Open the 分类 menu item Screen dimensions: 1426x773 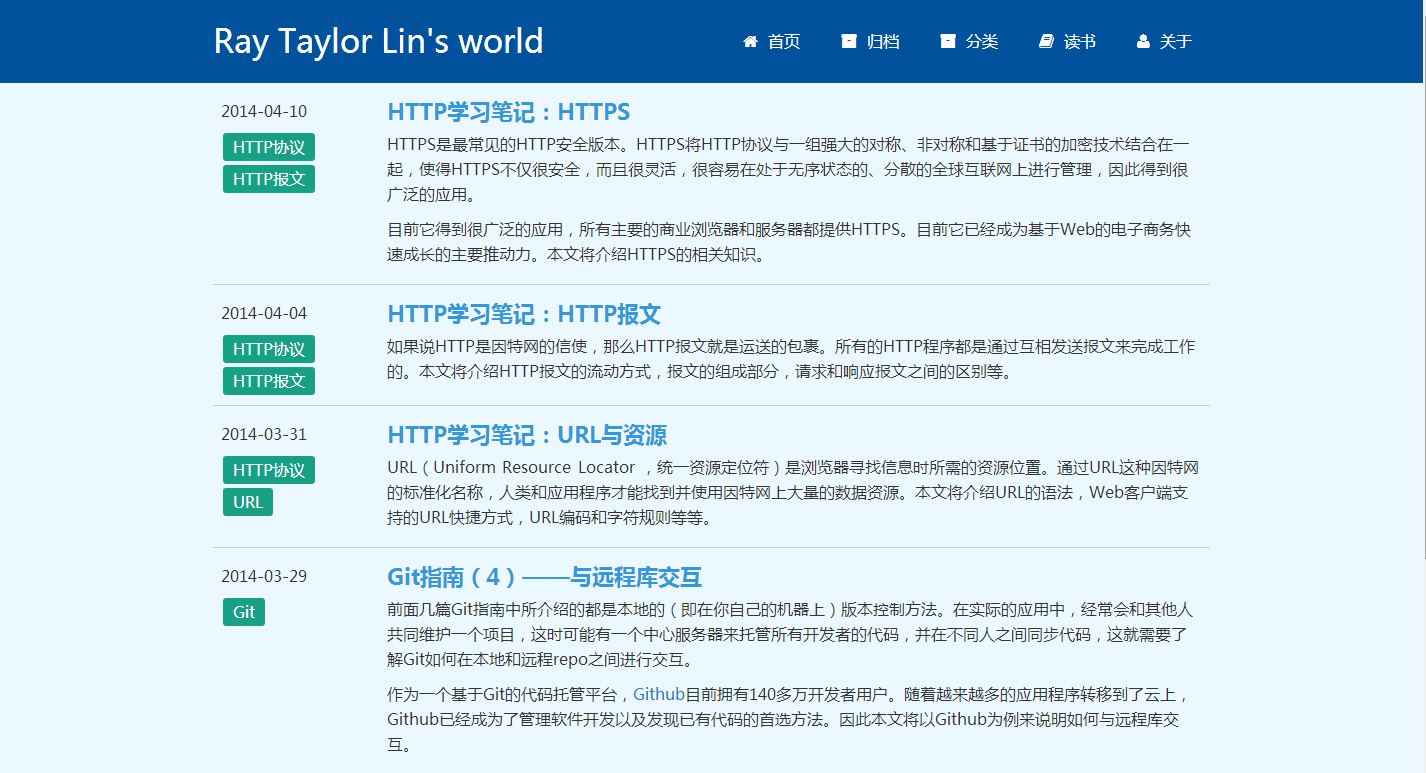click(979, 41)
